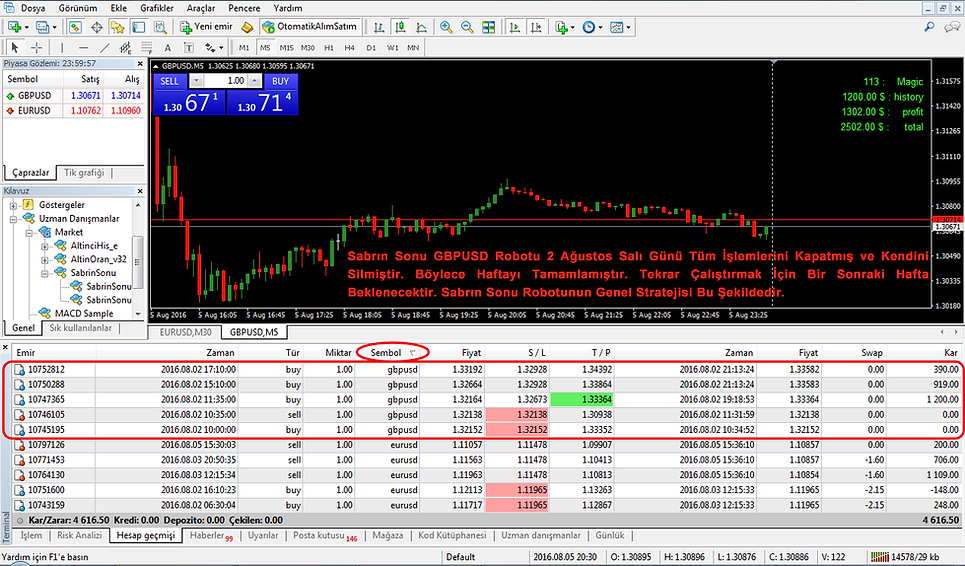Select the EURUSD row in Market Watch

coord(73,111)
